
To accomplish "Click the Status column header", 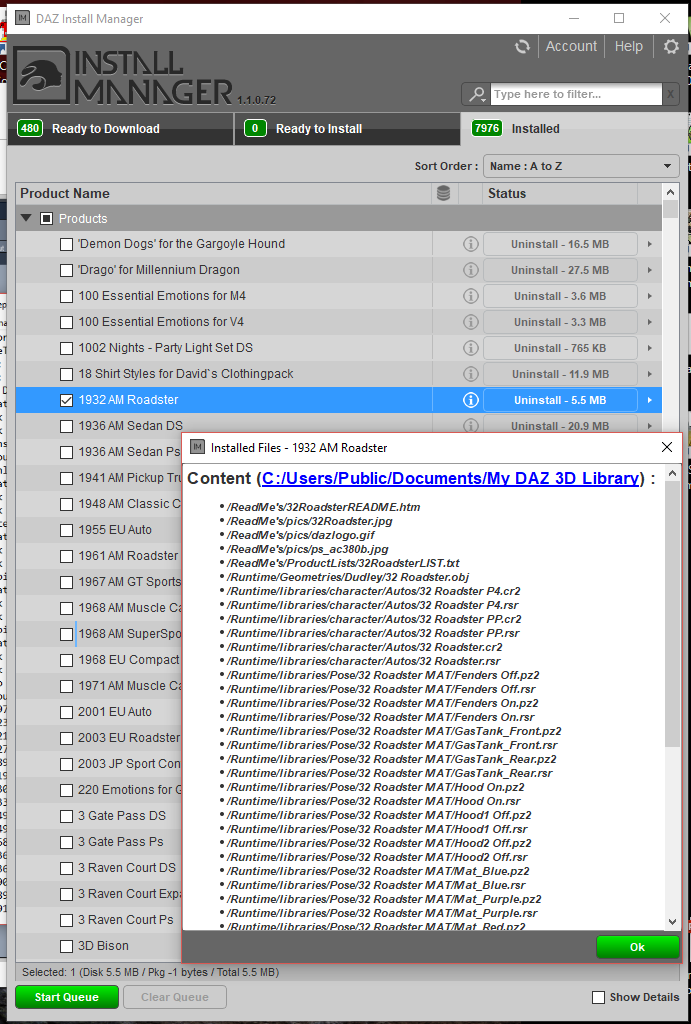I will [560, 193].
